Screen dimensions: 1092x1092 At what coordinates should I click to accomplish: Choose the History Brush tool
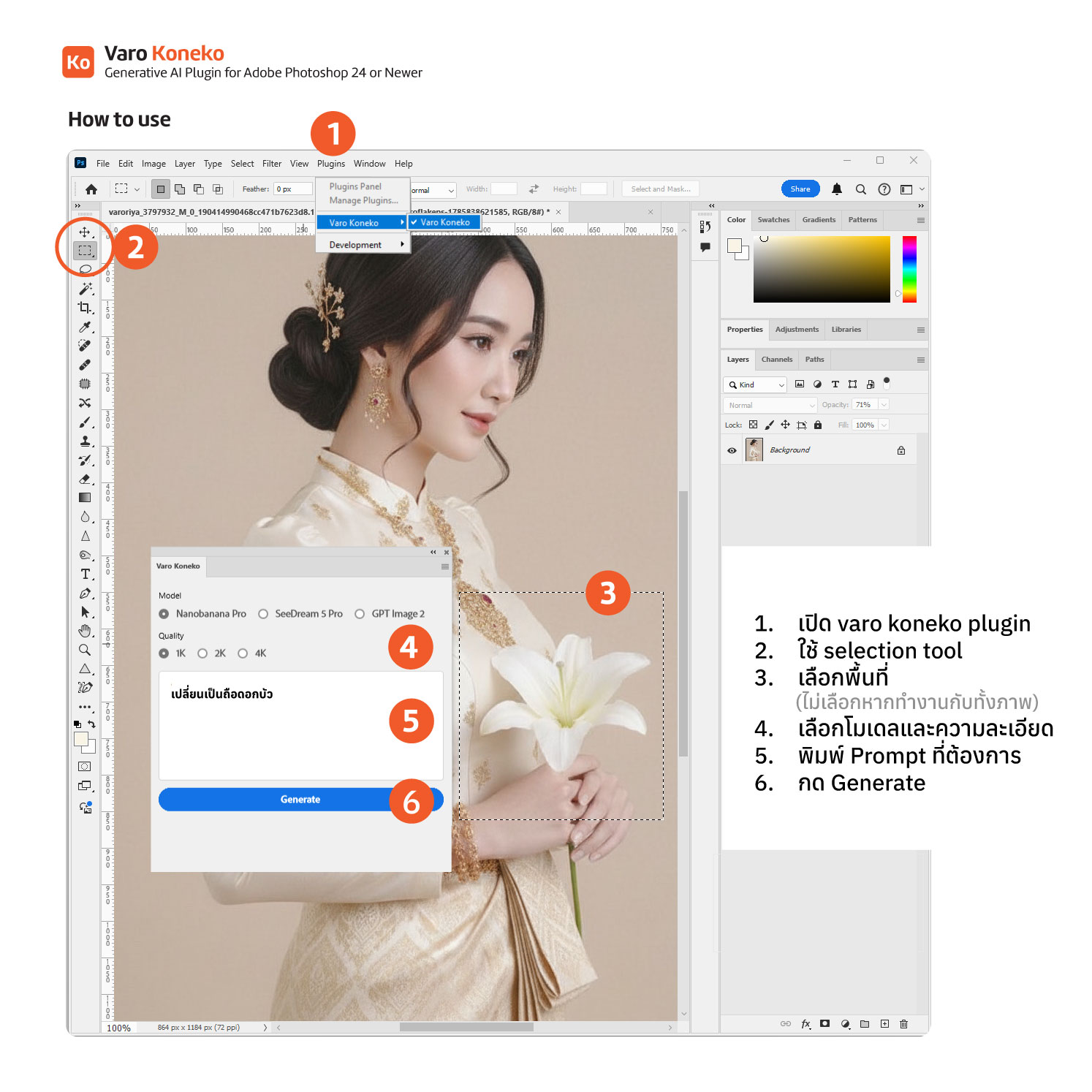[x=85, y=460]
